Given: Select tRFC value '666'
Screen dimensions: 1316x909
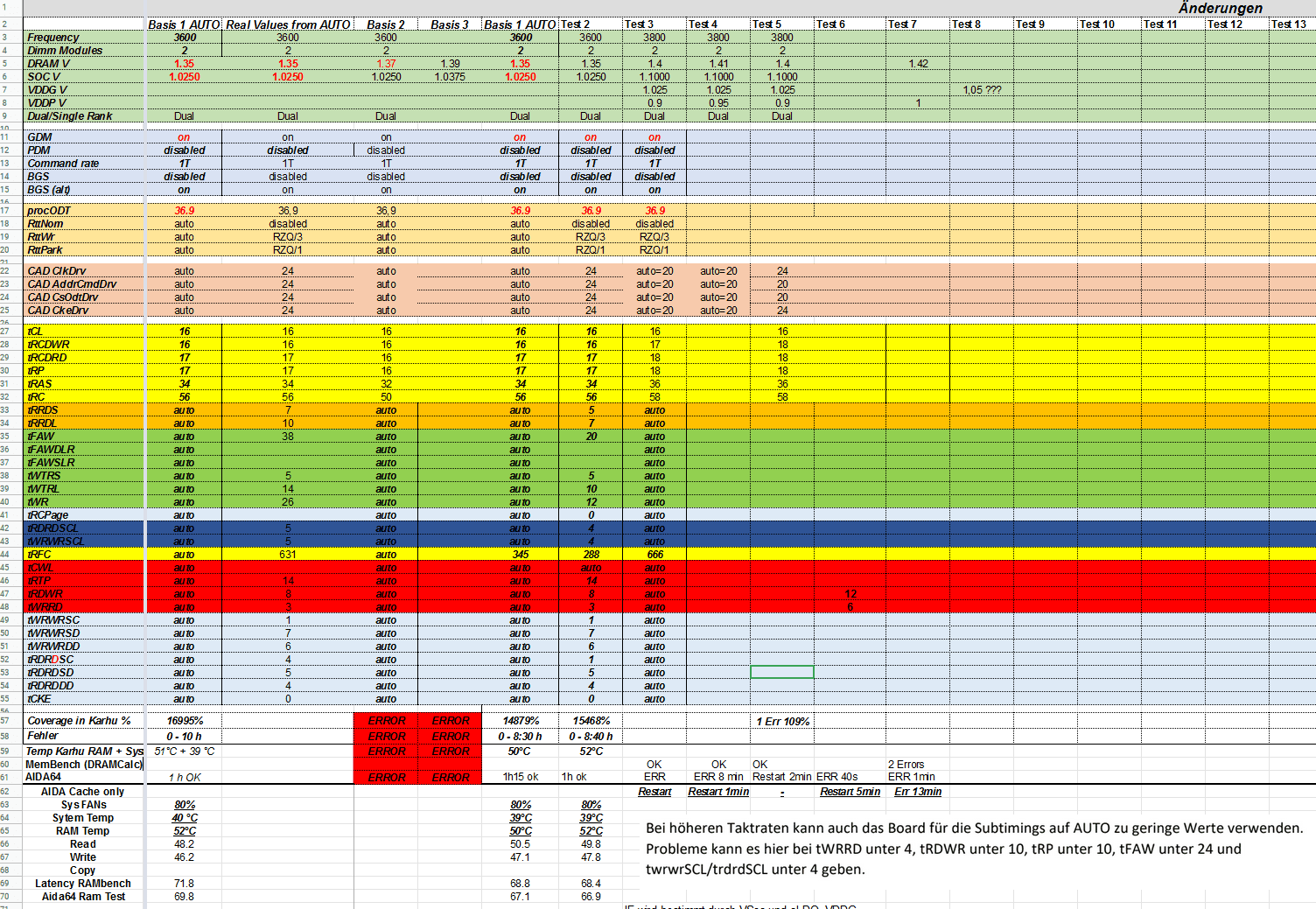Looking at the screenshot, I should [x=654, y=555].
